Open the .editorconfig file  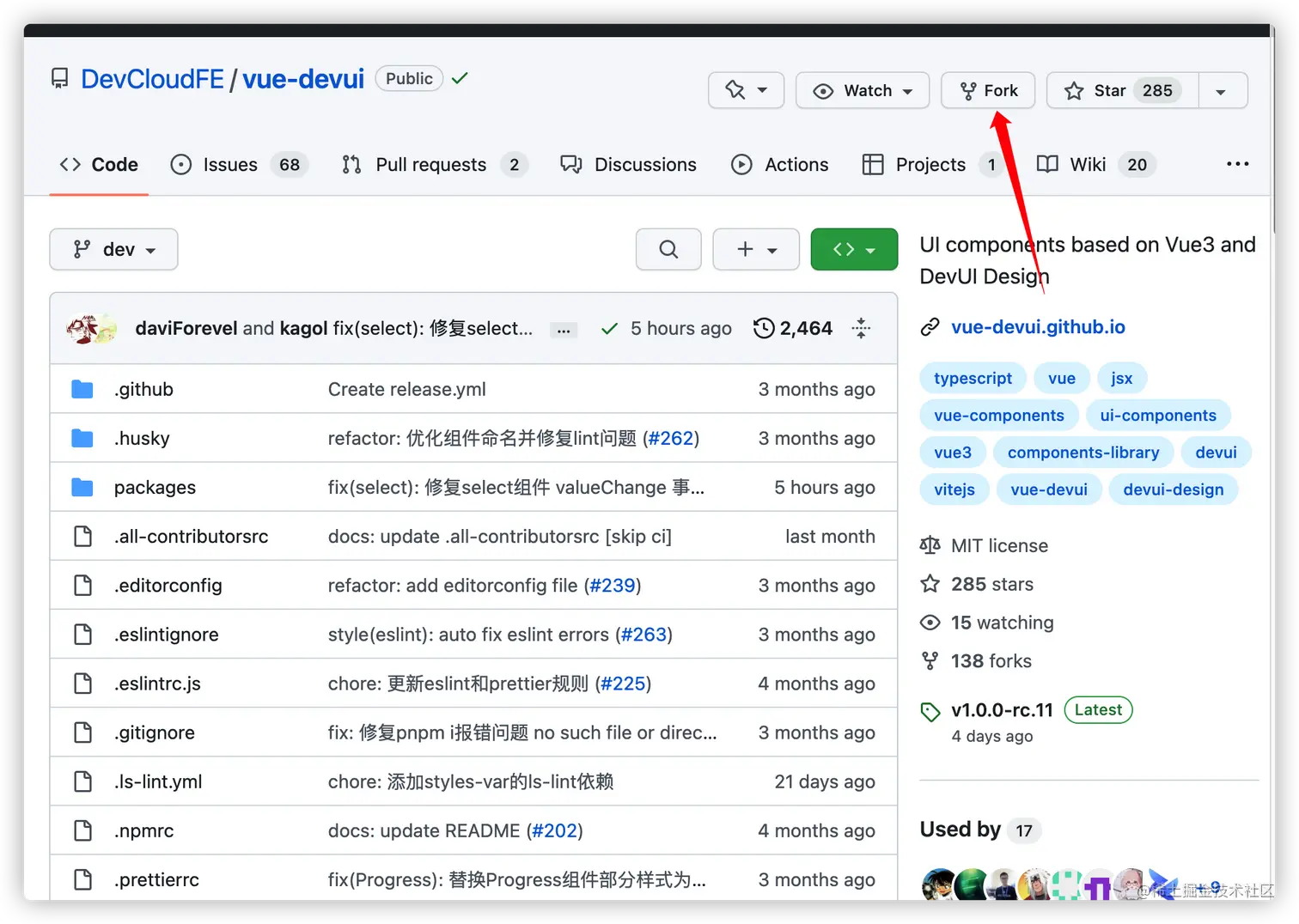click(168, 585)
